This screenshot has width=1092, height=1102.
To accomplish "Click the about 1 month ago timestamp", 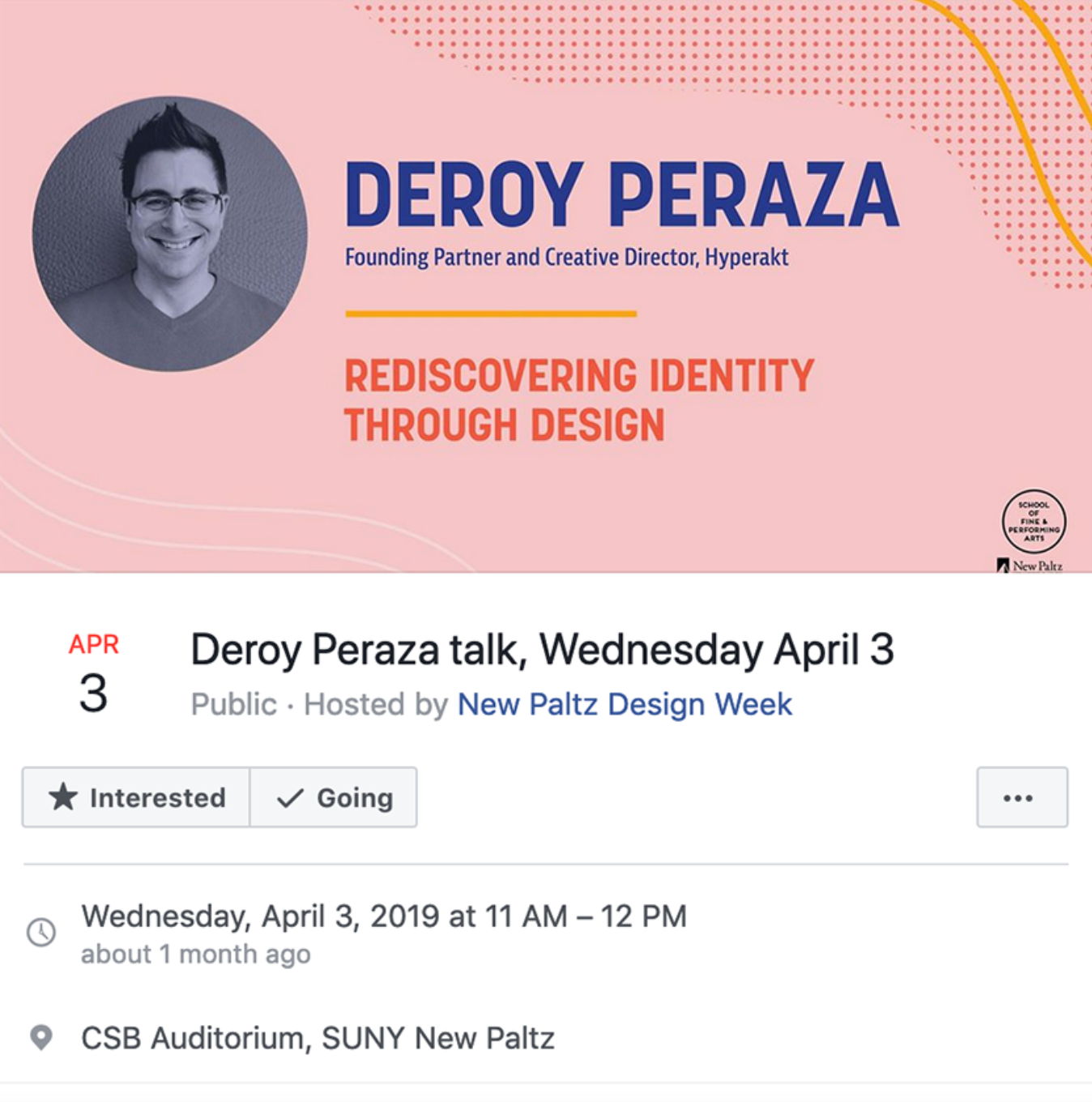I will [x=196, y=955].
